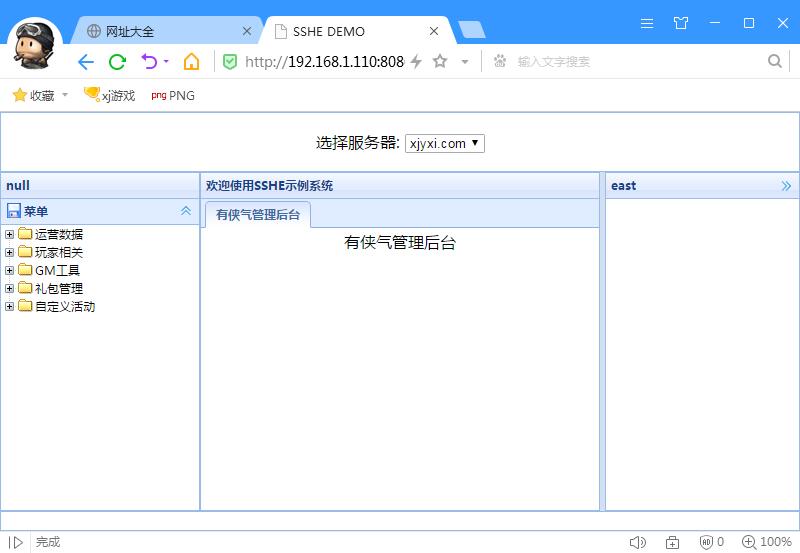Click the browser back arrow button

[85, 62]
